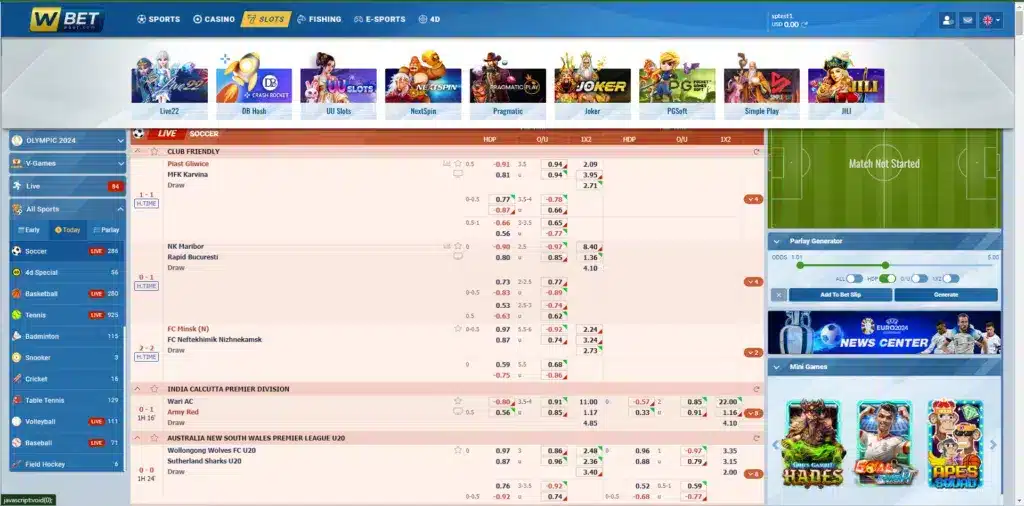
Task: Open the Joker slots provider icon
Action: (592, 86)
